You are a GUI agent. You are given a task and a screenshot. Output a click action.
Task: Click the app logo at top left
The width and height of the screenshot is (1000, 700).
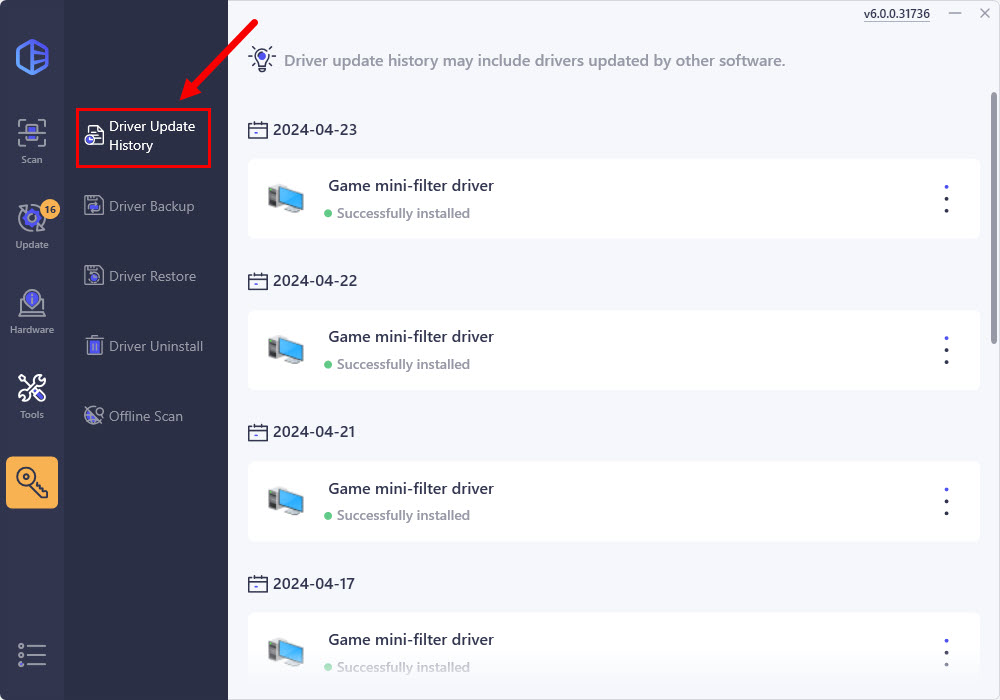32,56
